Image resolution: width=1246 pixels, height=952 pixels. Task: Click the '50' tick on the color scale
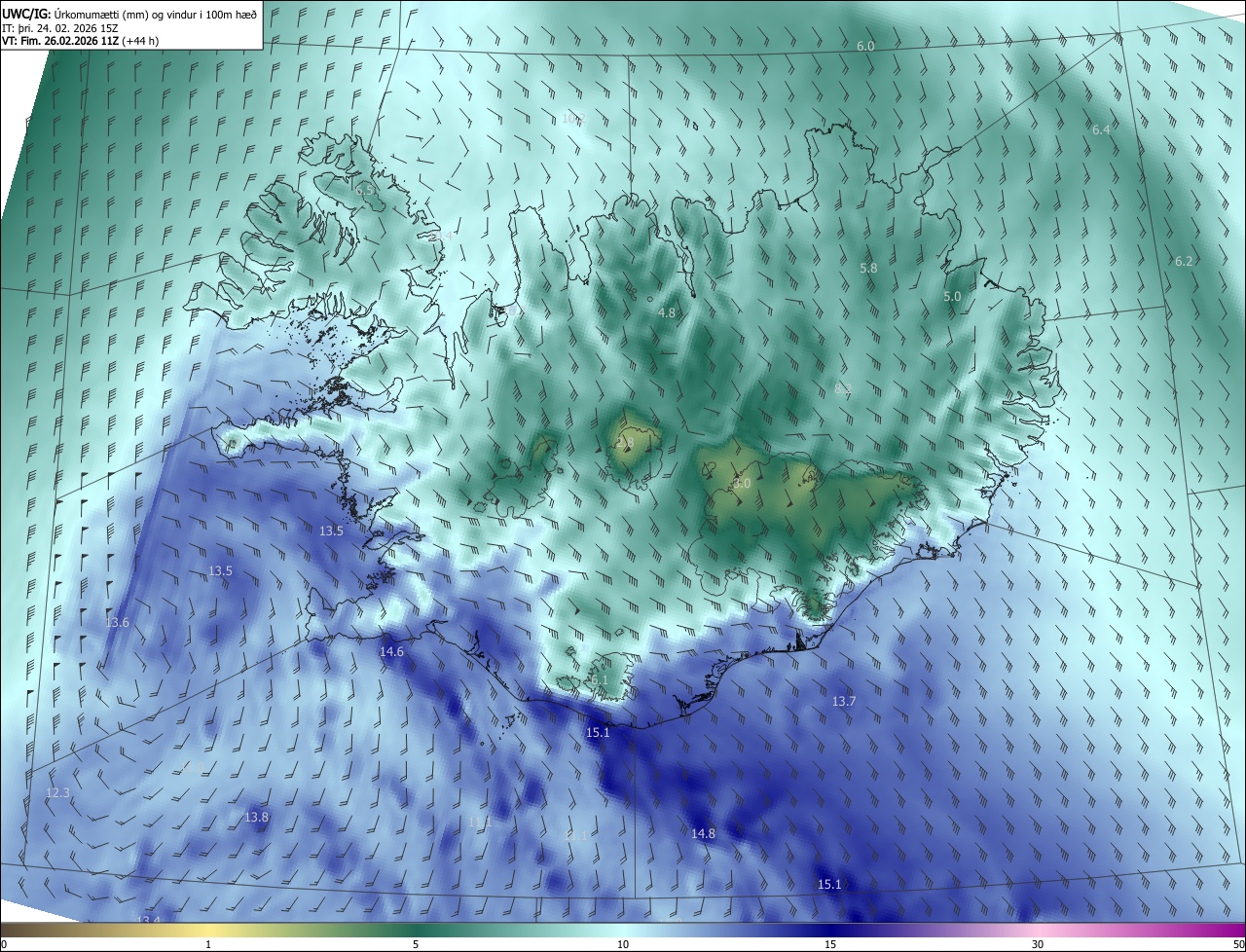(1238, 944)
